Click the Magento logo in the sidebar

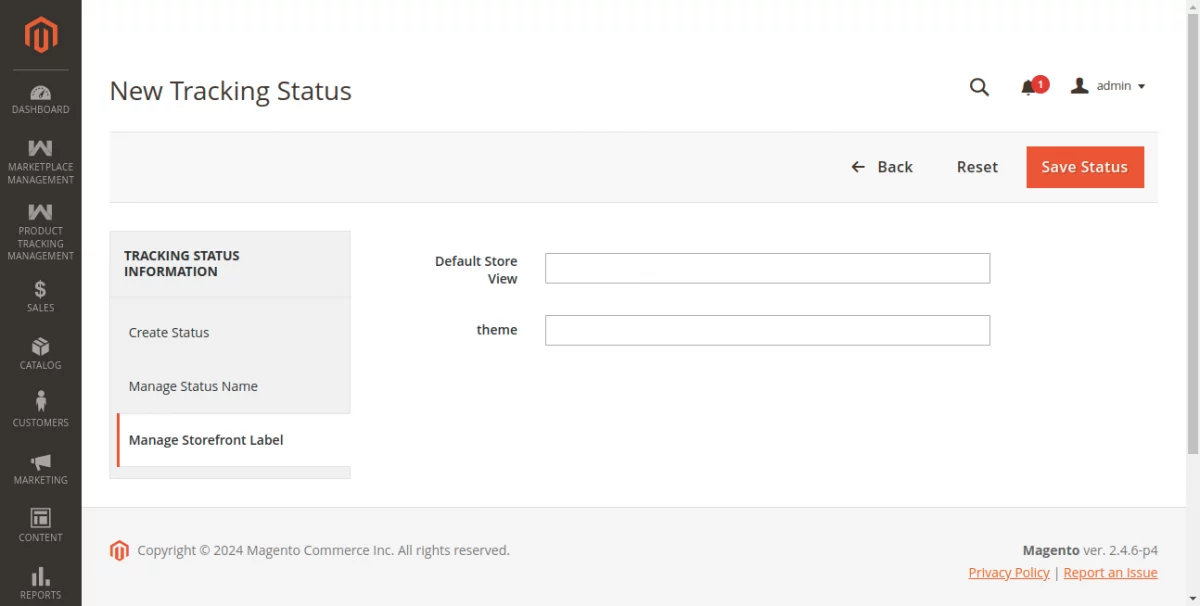tap(40, 35)
